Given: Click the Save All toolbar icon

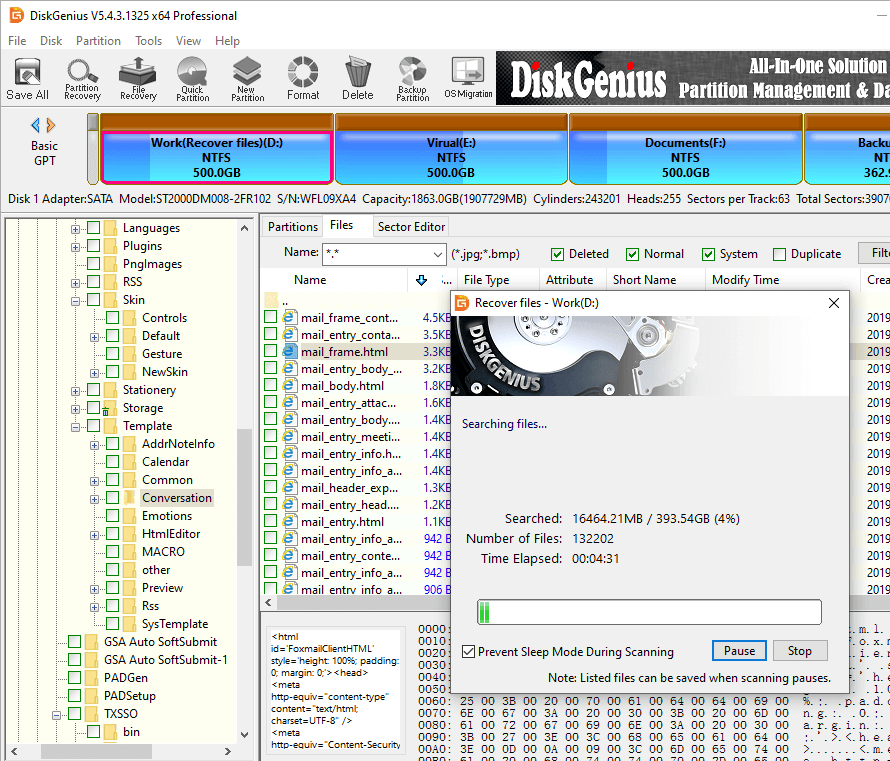Looking at the screenshot, I should pos(27,78).
